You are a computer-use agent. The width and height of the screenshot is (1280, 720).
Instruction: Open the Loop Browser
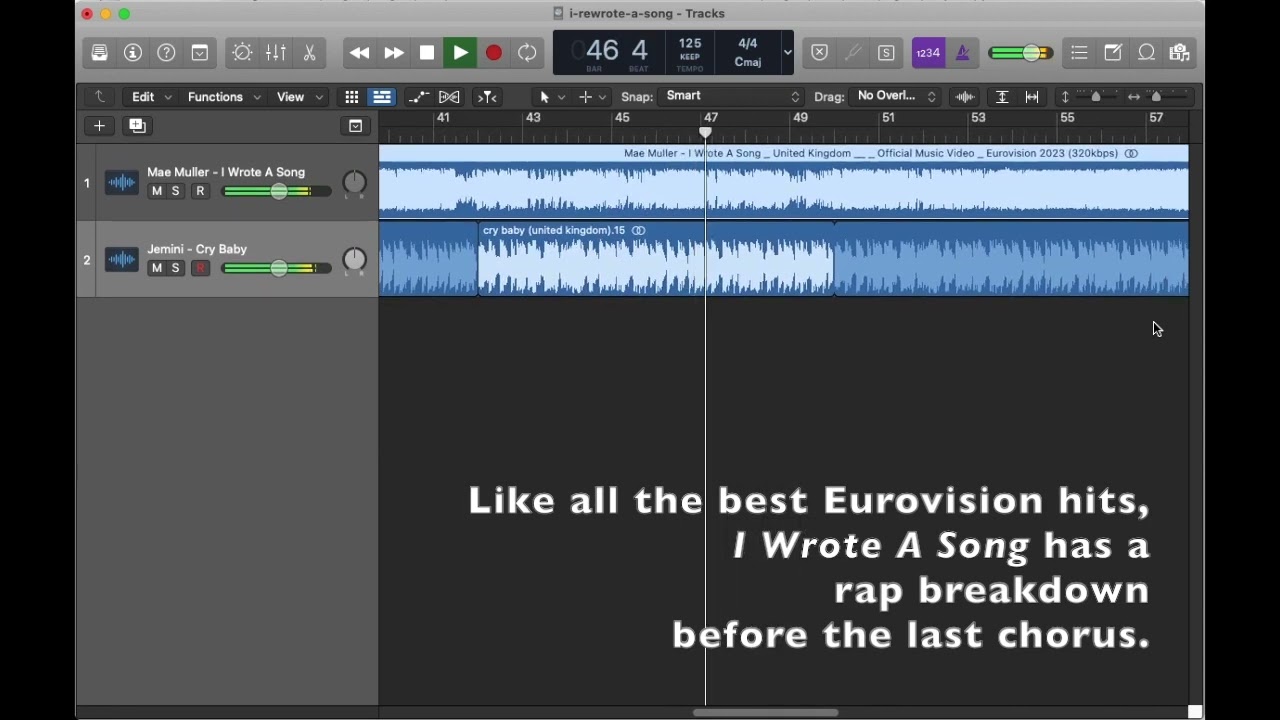tap(1146, 53)
